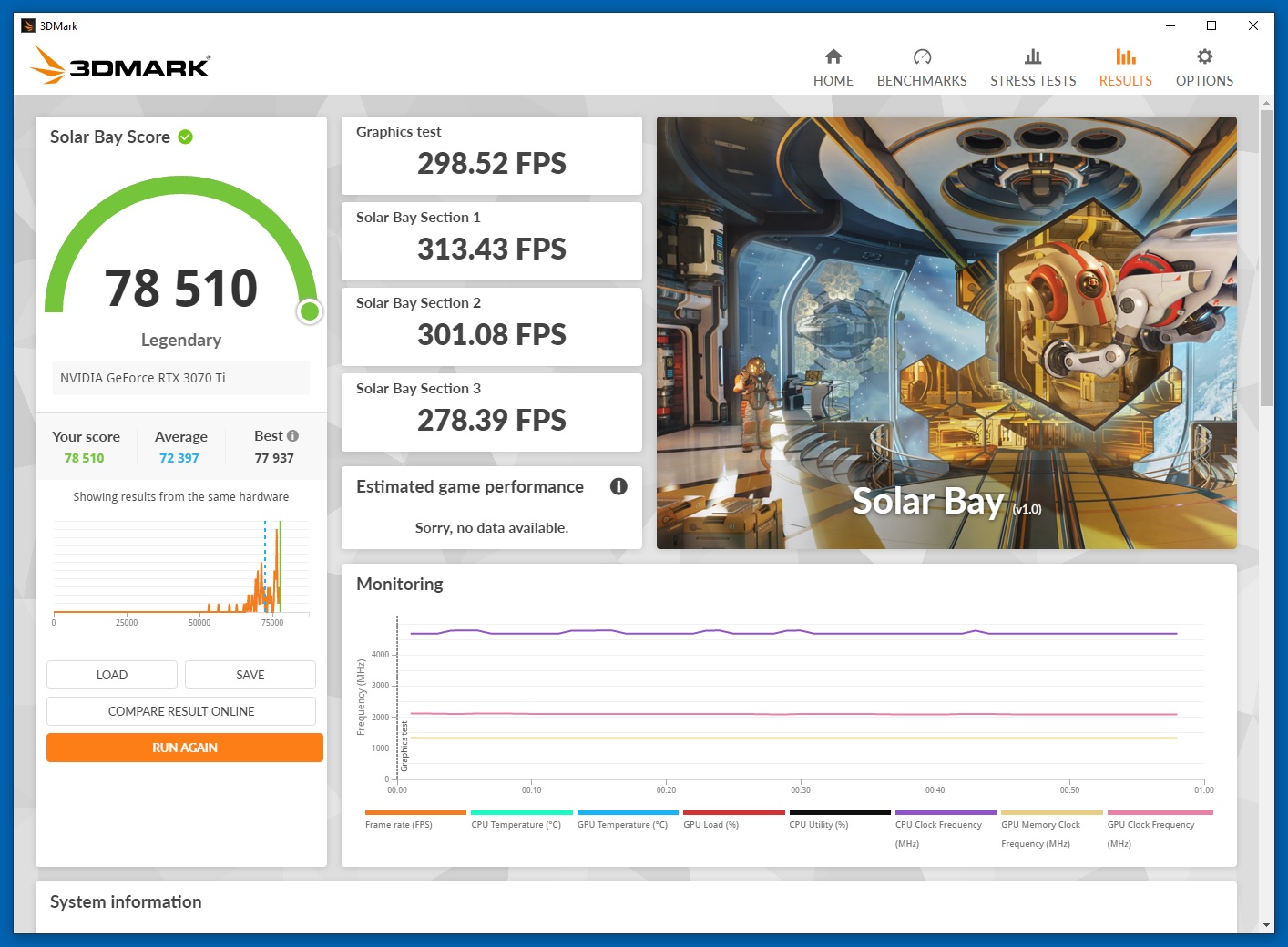Click the NVIDIA GeForce RTX 3070 Ti field
The width and height of the screenshot is (1288, 947).
pyautogui.click(x=181, y=378)
